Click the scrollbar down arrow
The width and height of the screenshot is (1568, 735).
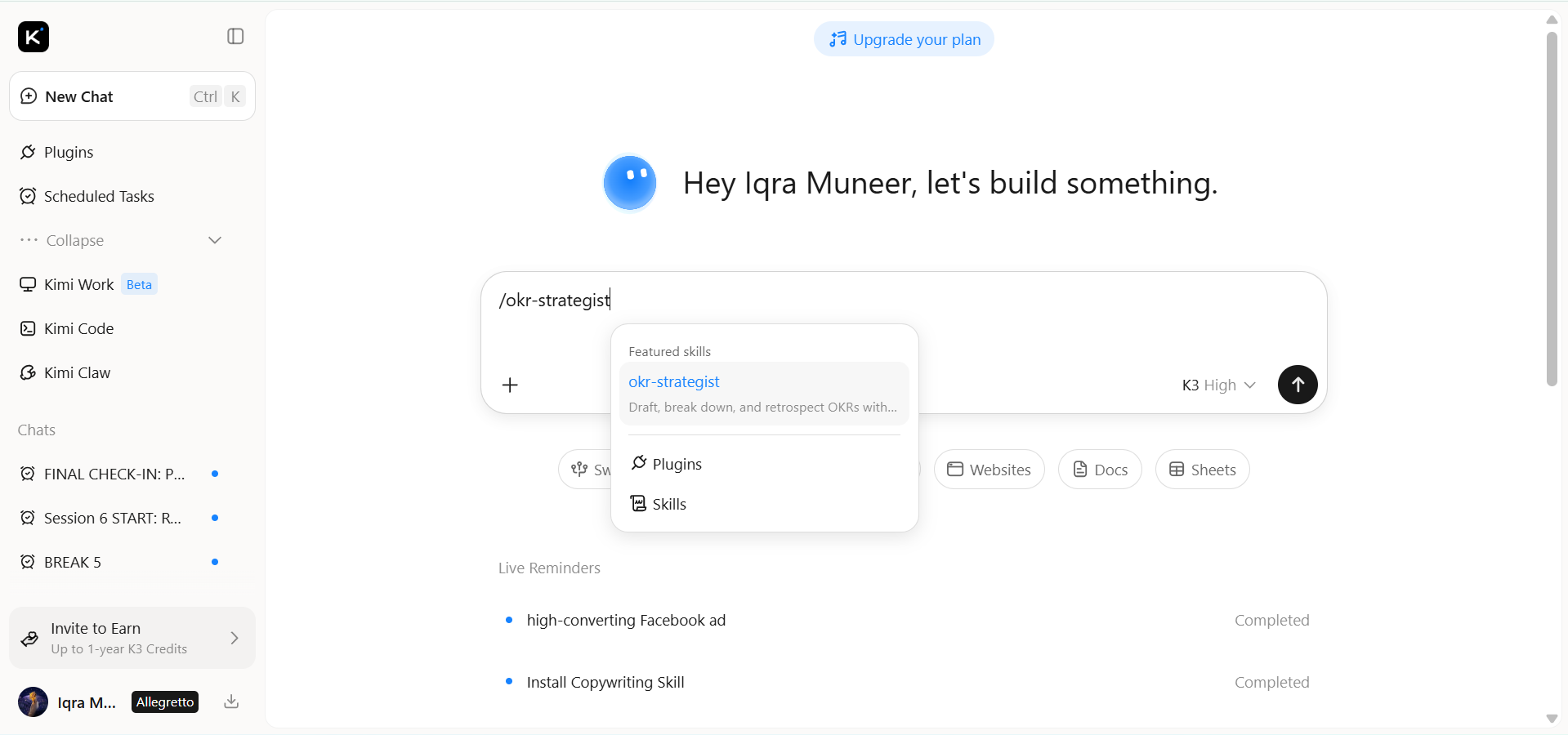(1552, 719)
